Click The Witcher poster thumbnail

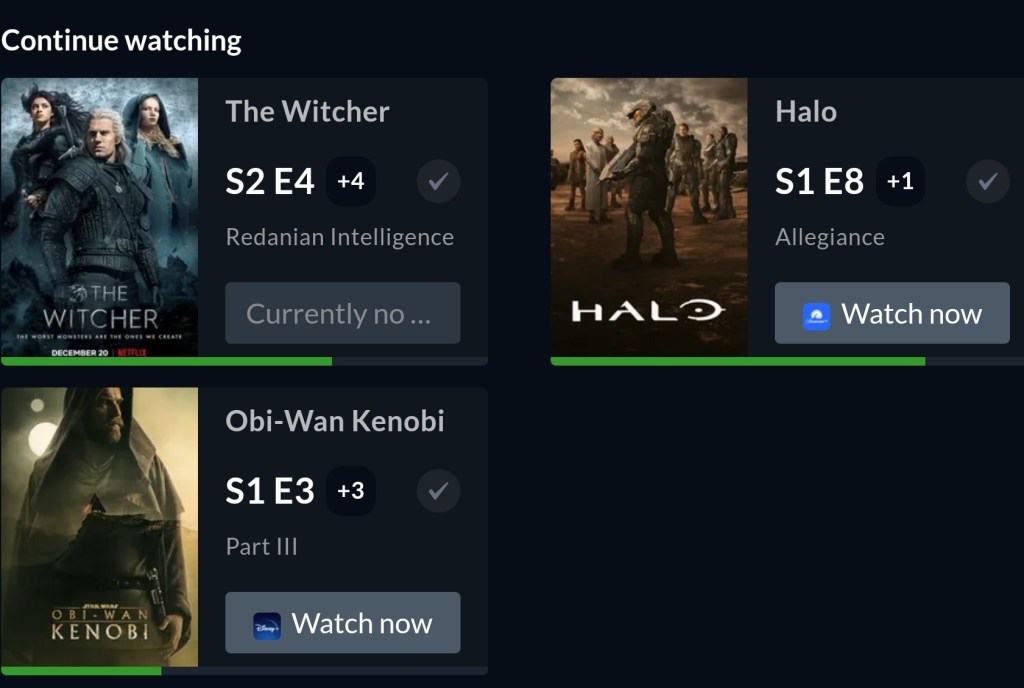click(99, 216)
